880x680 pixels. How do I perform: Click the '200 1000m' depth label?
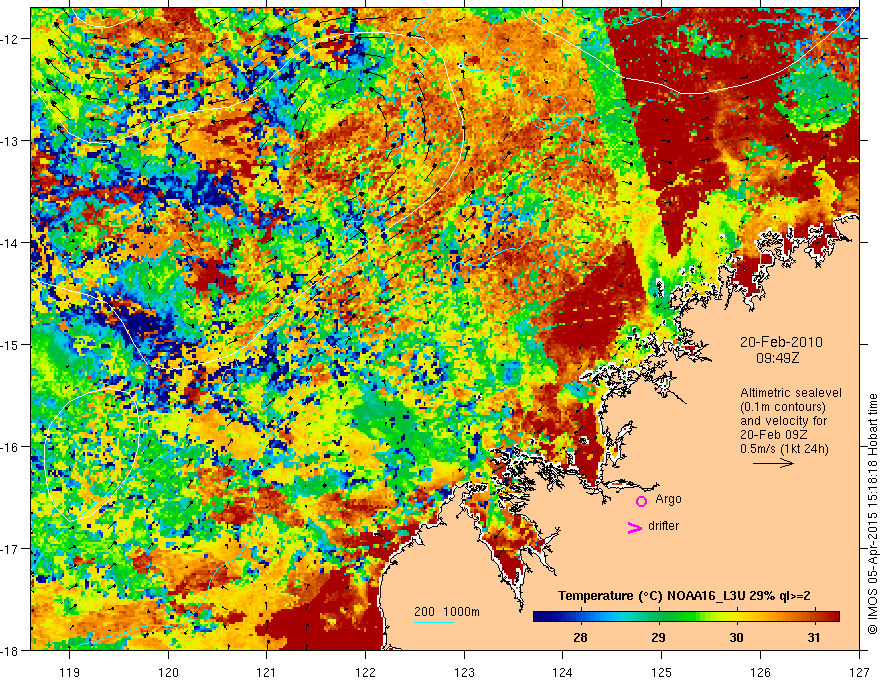447,612
